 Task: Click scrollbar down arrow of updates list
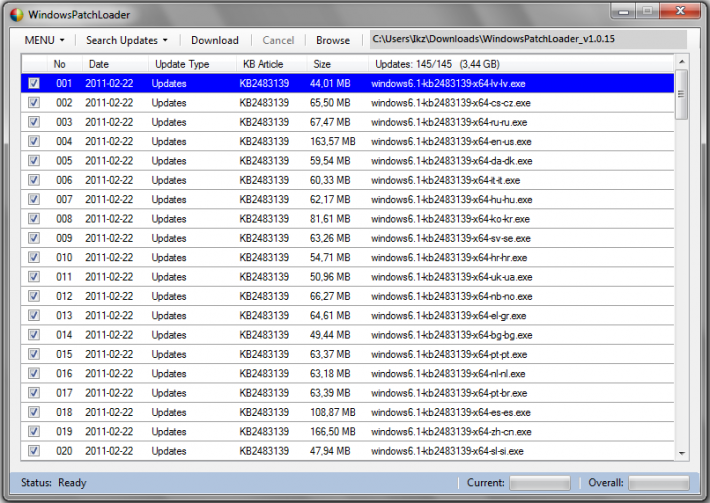pos(681,453)
